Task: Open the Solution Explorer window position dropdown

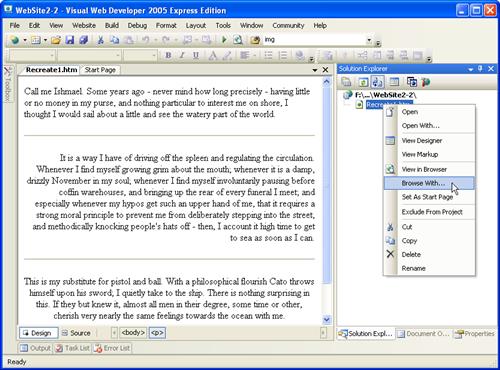Action: [x=471, y=69]
